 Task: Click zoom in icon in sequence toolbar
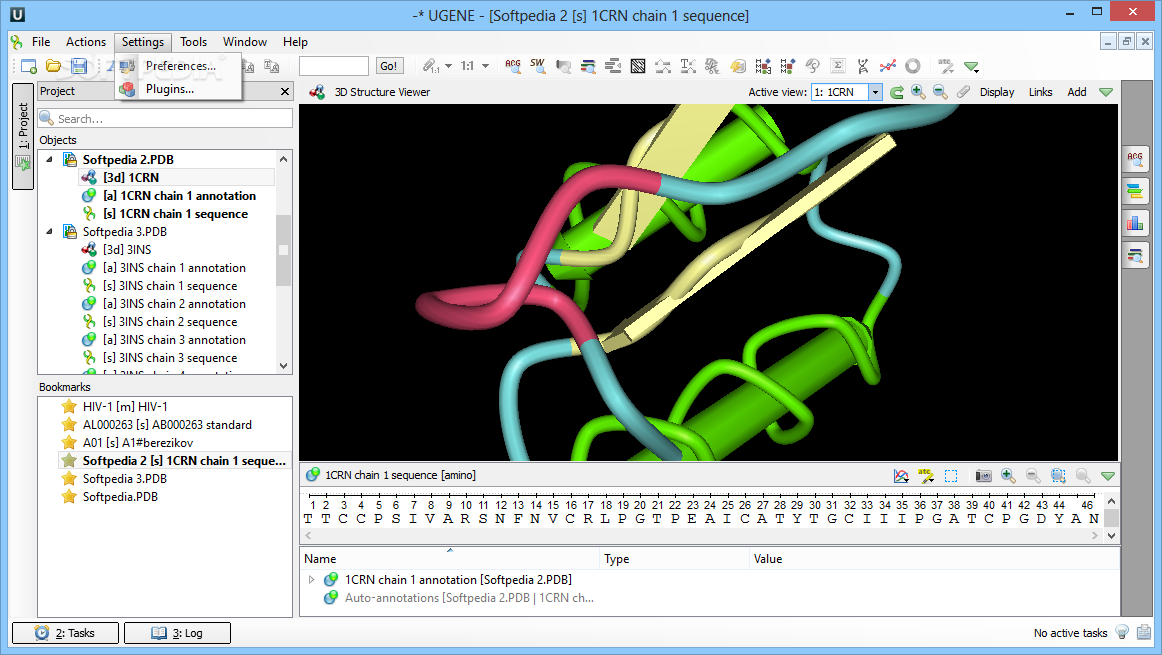(1008, 476)
